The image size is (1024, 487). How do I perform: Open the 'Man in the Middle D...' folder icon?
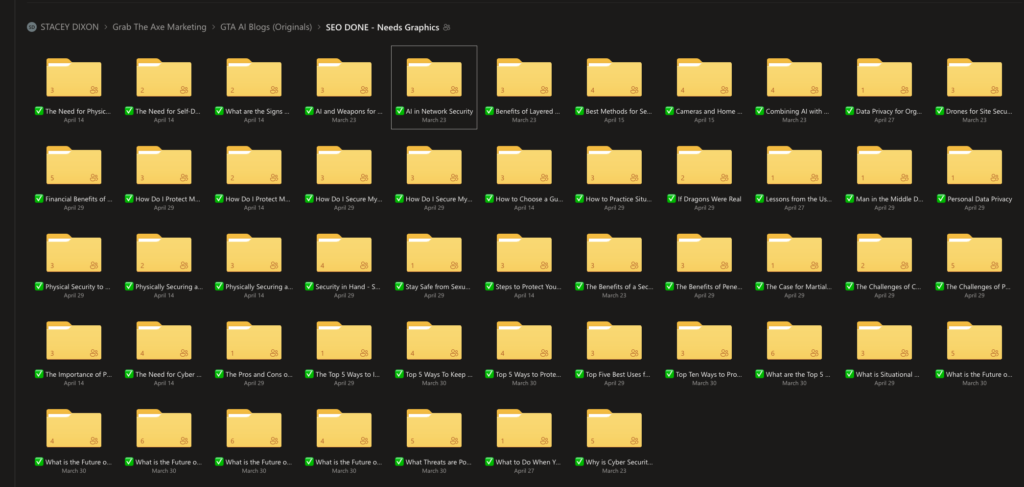pyautogui.click(x=885, y=166)
